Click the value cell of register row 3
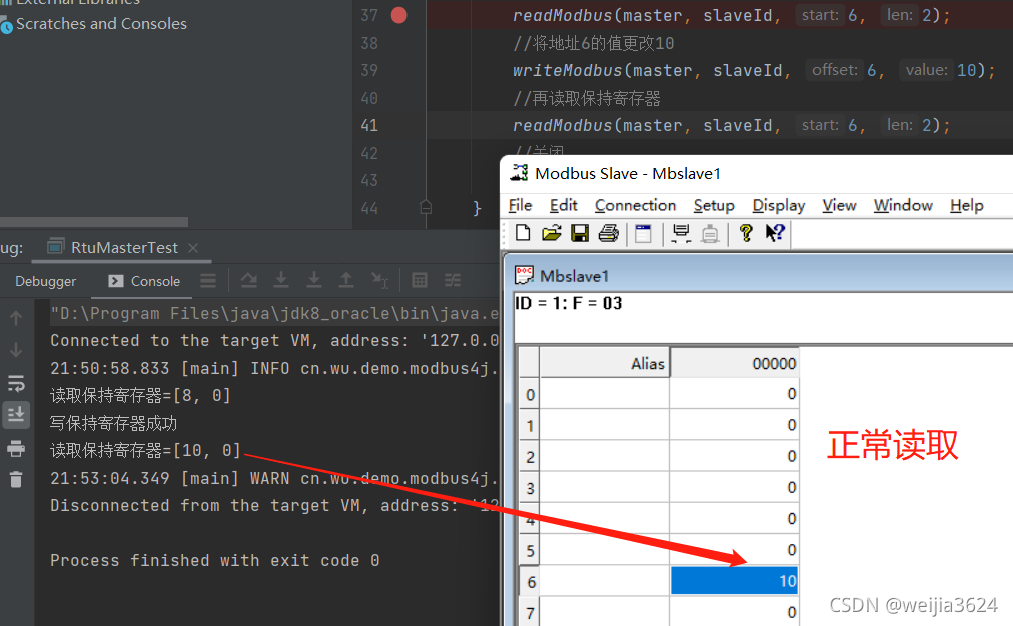The height and width of the screenshot is (626, 1013). click(735, 488)
